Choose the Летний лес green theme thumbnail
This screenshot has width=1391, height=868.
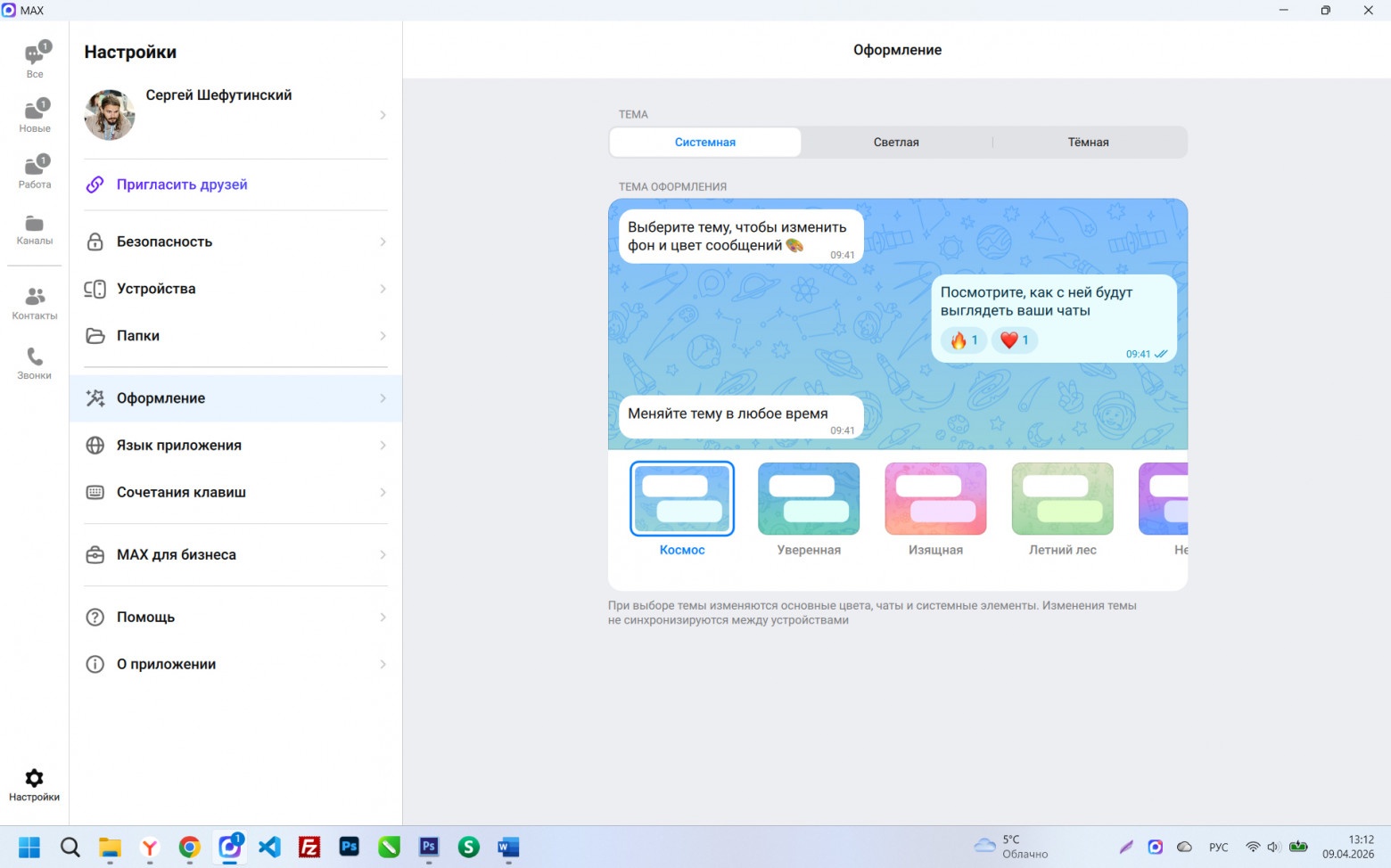(x=1063, y=499)
